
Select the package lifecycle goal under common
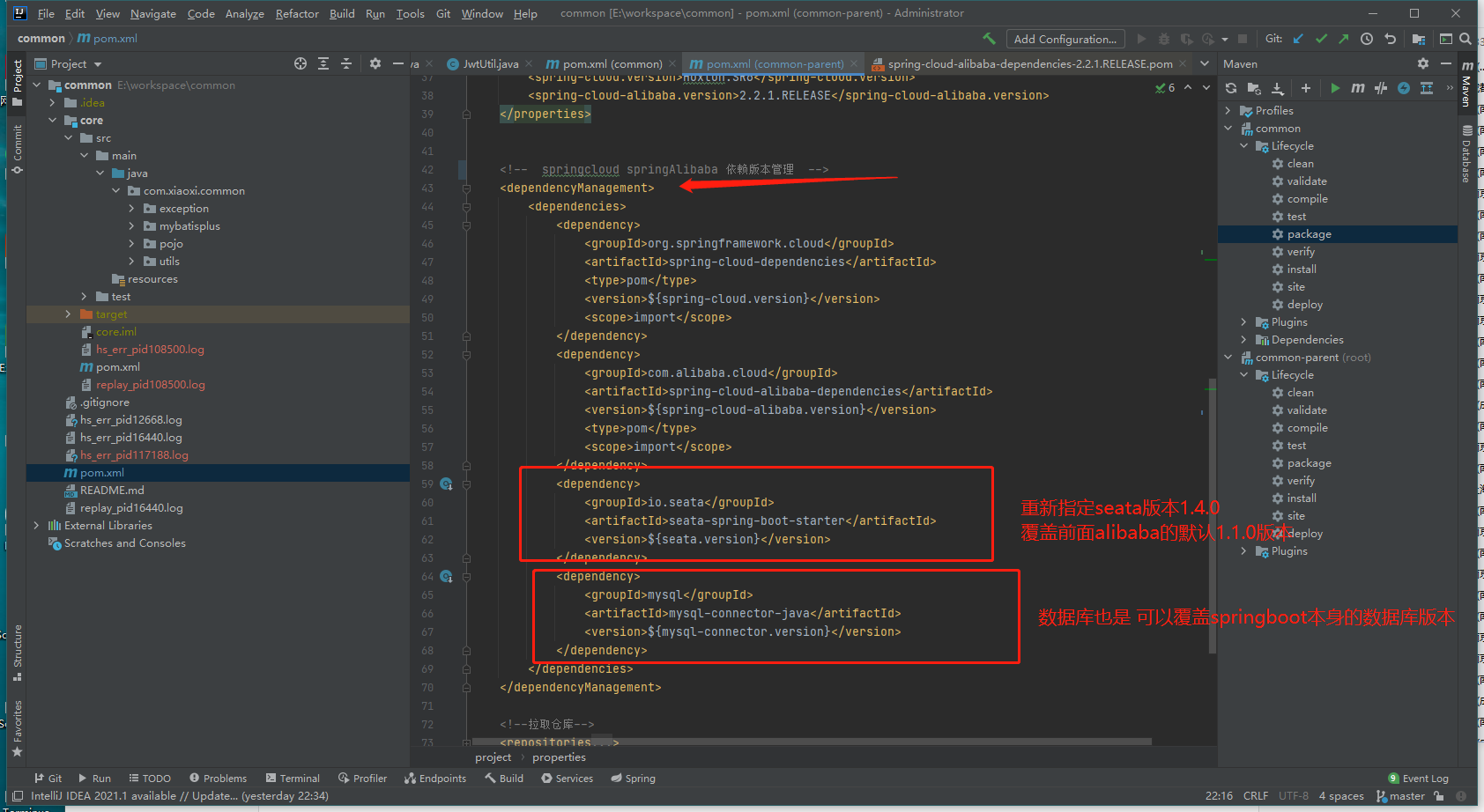[x=1309, y=234]
